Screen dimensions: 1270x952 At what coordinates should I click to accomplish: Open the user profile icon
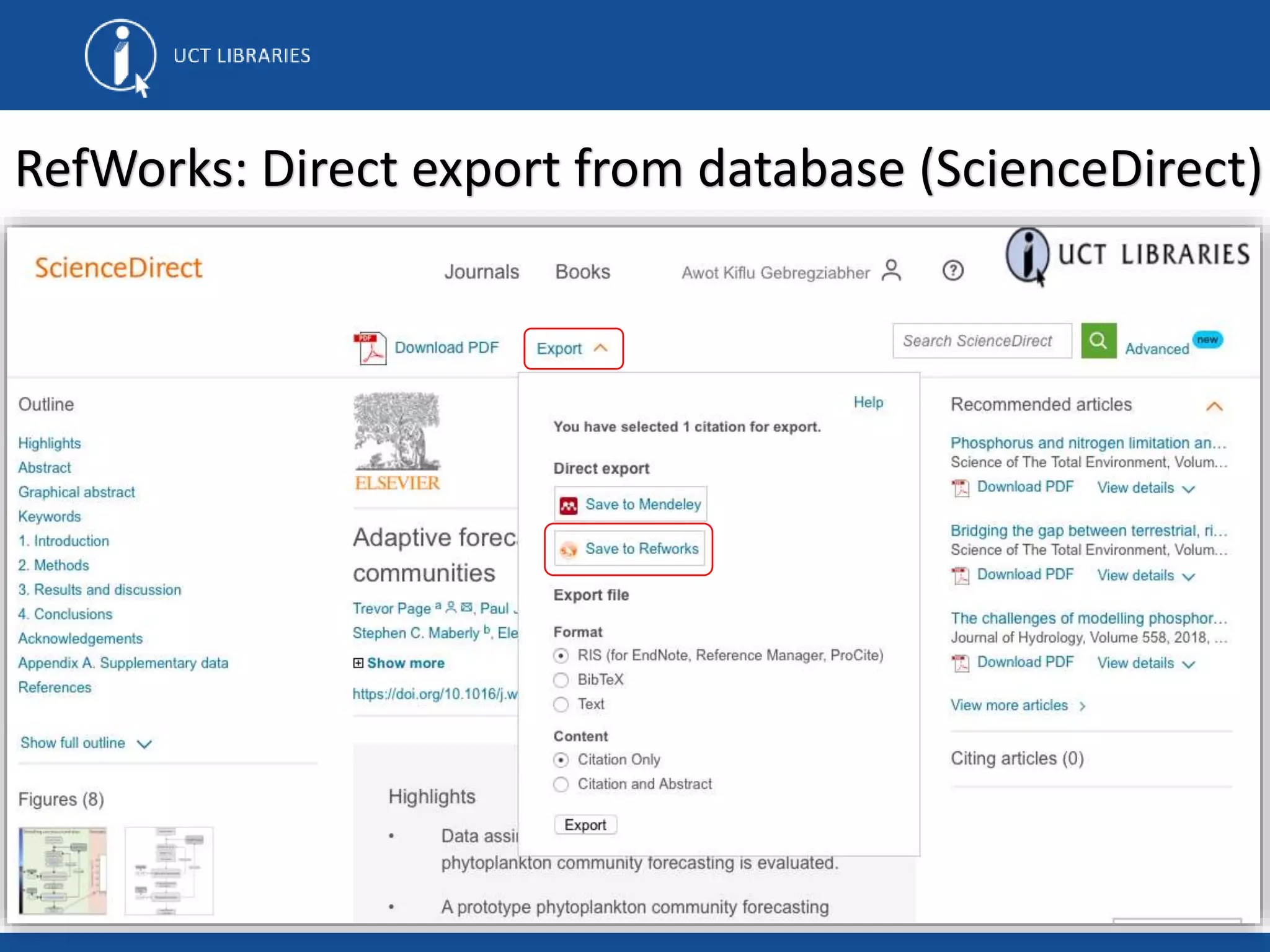click(892, 271)
